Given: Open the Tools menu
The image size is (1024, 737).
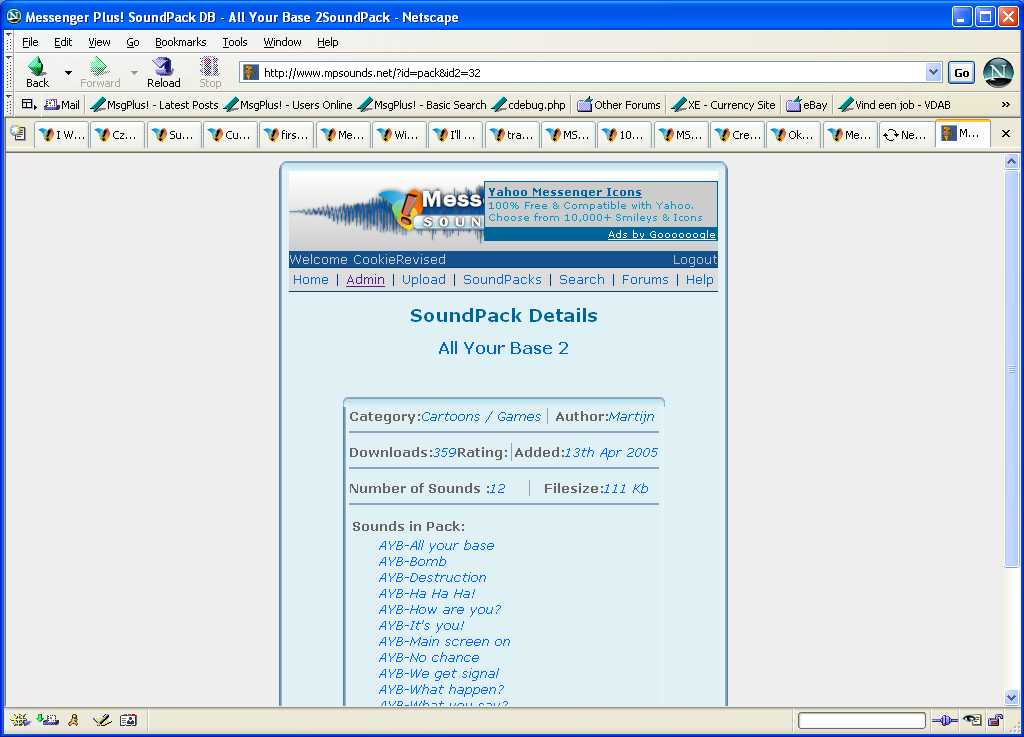Looking at the screenshot, I should pos(235,42).
